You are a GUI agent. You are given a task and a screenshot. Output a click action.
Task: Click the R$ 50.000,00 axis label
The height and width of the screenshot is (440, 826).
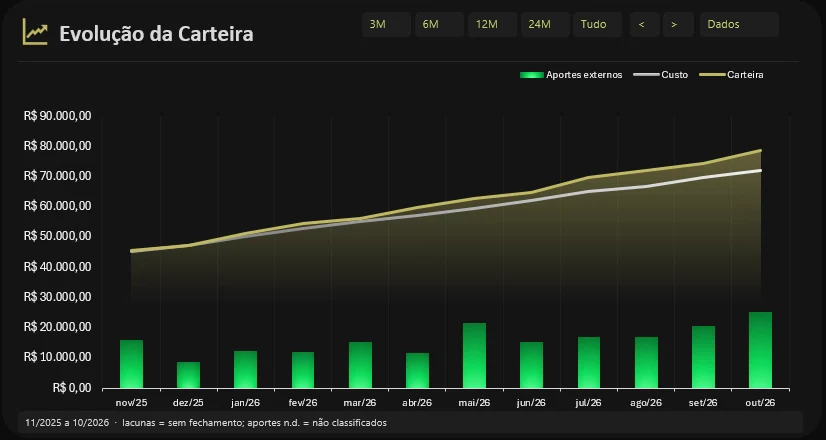(x=57, y=236)
